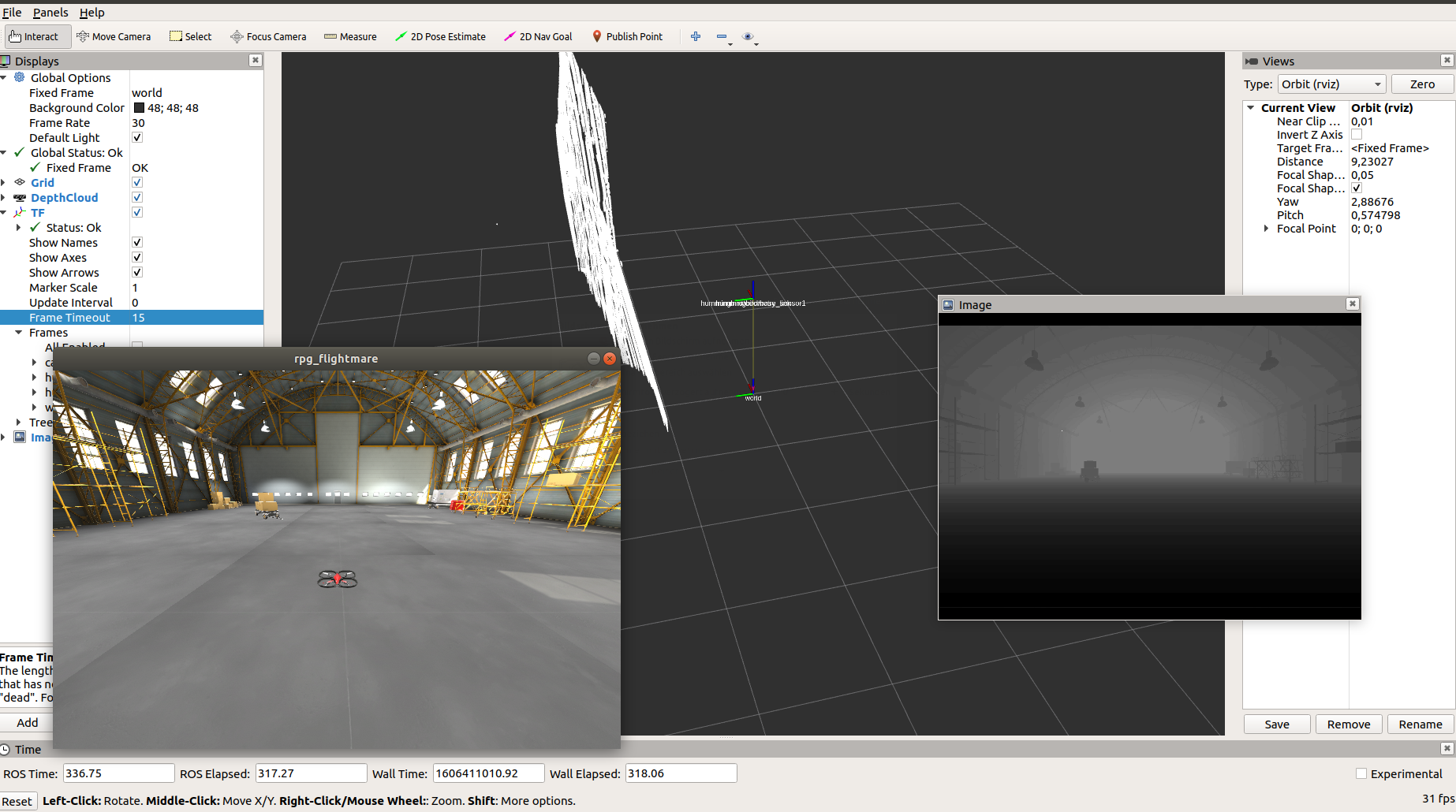Expand the Focal Point property
1456x812 pixels.
coord(1267,229)
